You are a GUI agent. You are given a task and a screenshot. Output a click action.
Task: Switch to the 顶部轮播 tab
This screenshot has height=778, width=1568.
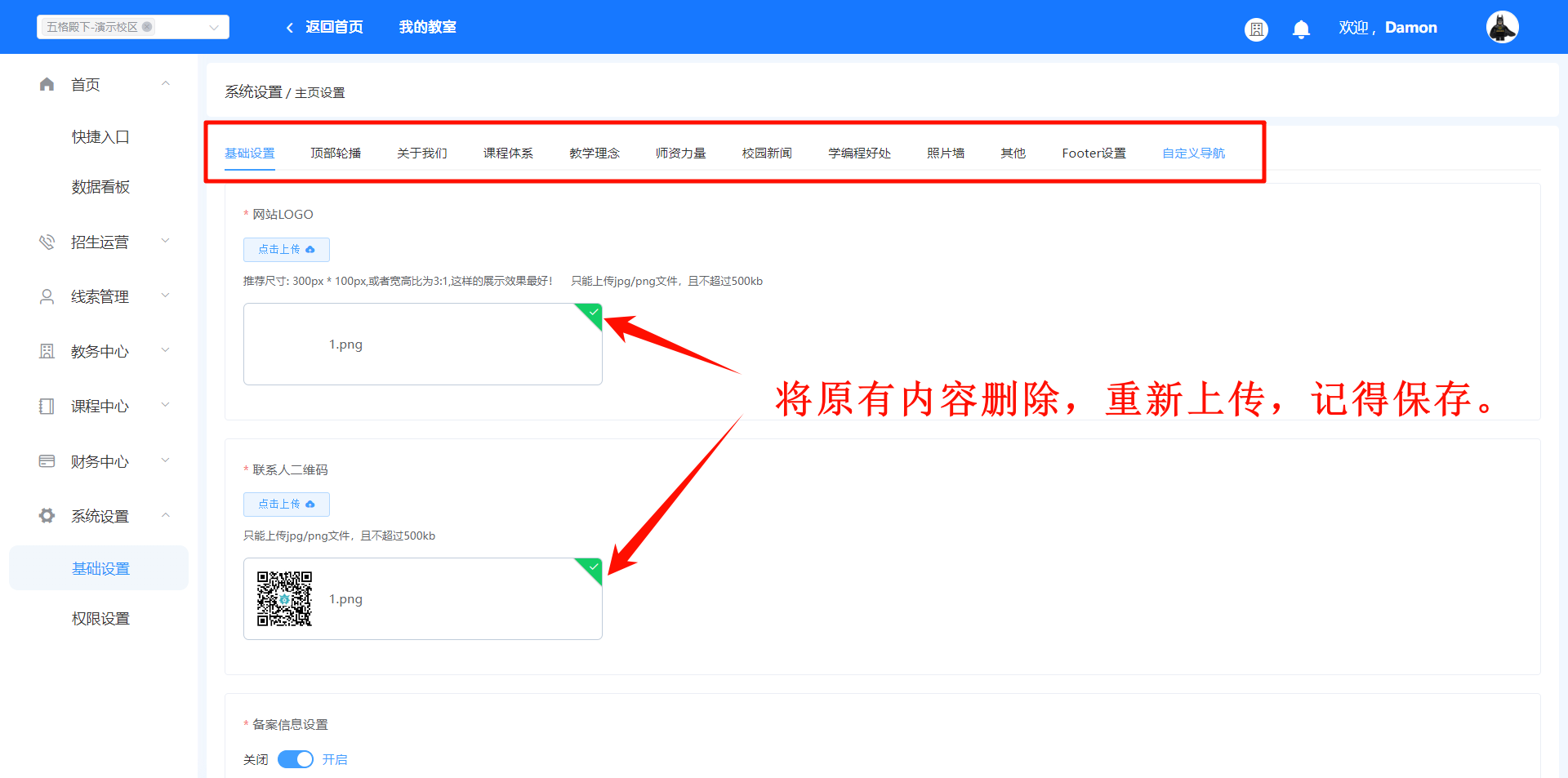(x=336, y=153)
